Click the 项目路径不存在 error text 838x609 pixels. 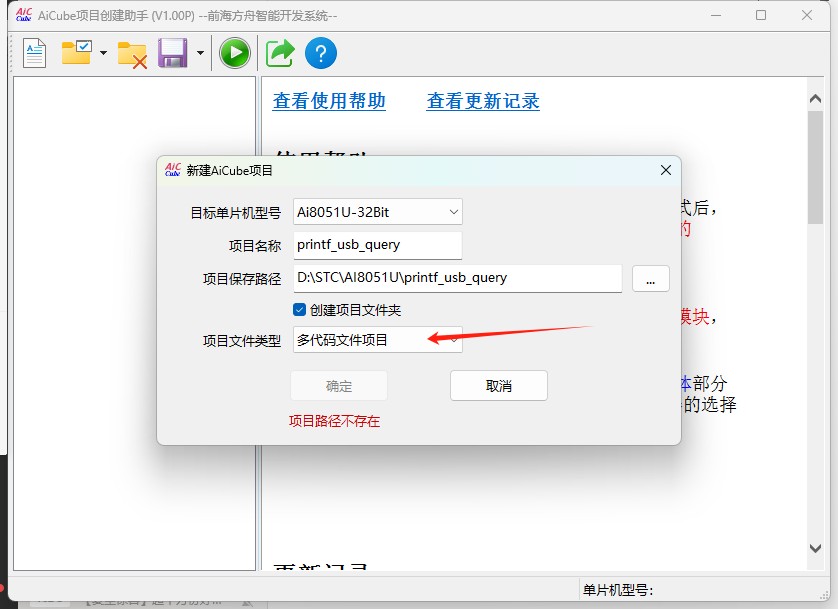[335, 421]
